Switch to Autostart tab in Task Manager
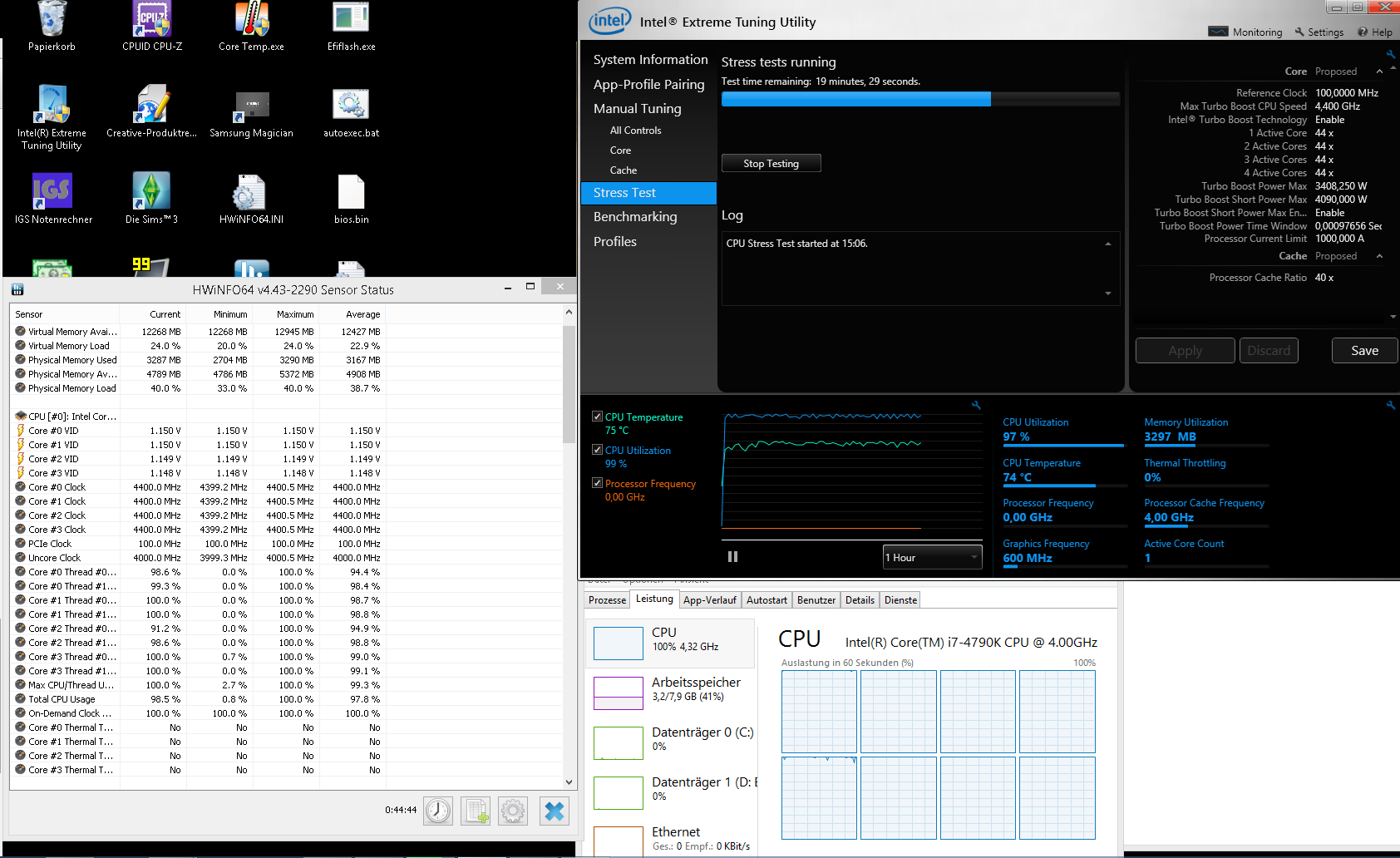The image size is (1400, 858). coord(767,600)
